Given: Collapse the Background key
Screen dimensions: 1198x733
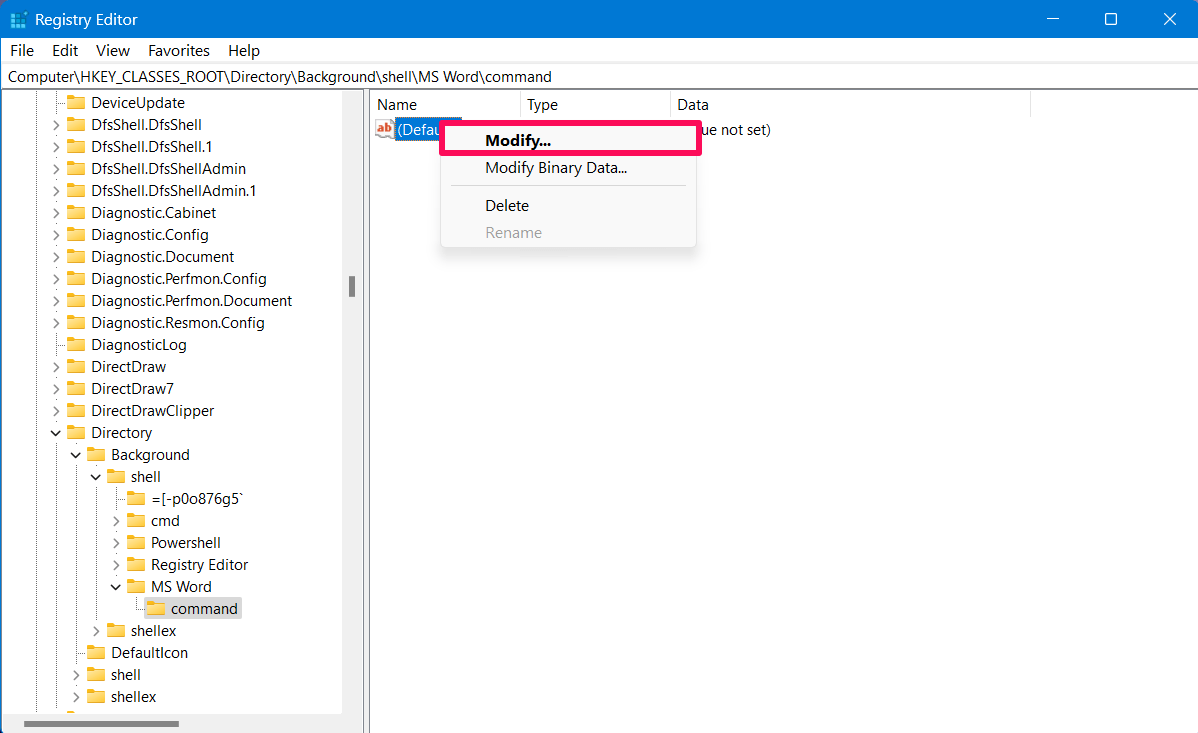Looking at the screenshot, I should click(76, 455).
